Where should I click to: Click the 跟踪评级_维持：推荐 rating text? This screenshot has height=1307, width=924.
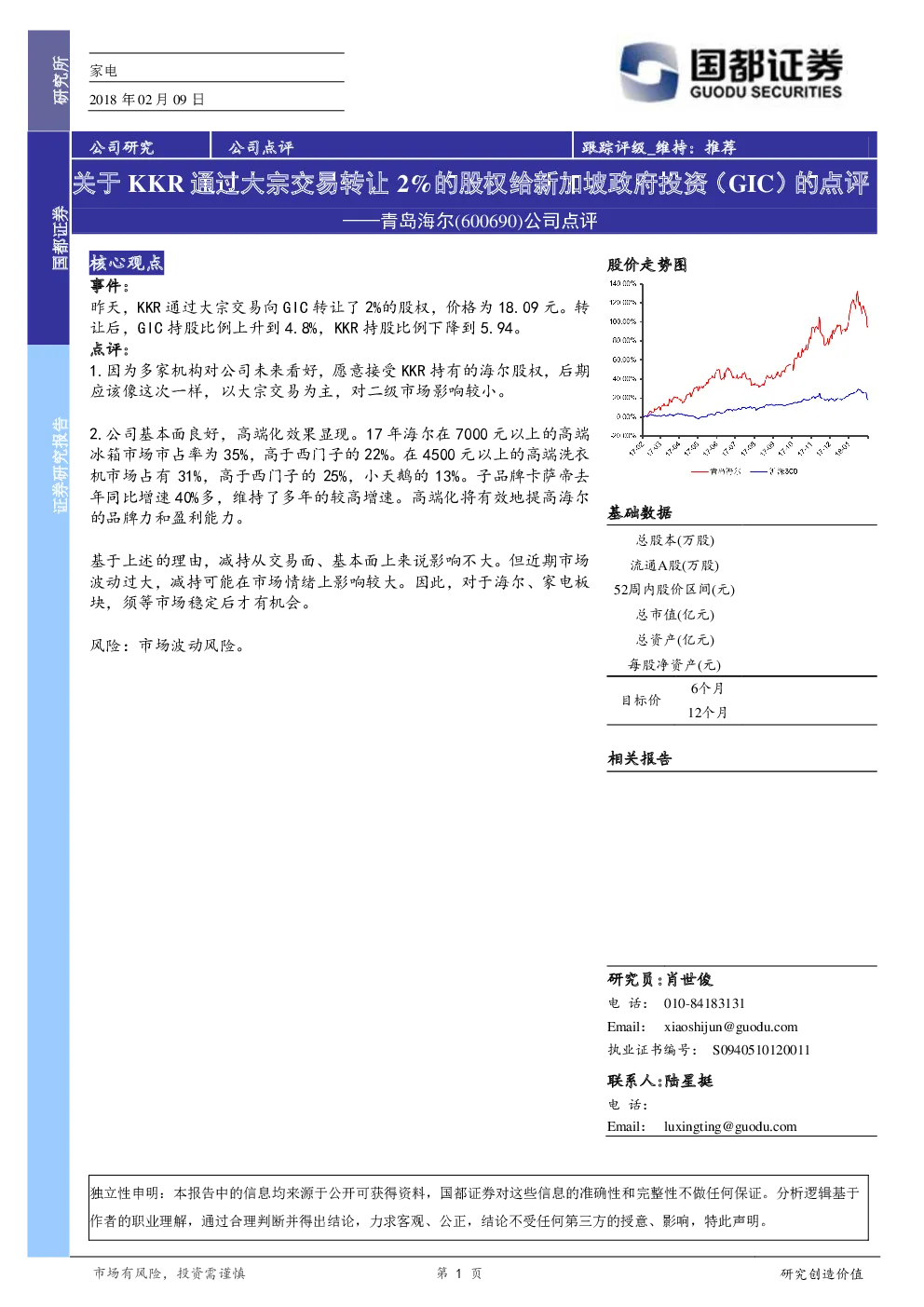coord(659,147)
